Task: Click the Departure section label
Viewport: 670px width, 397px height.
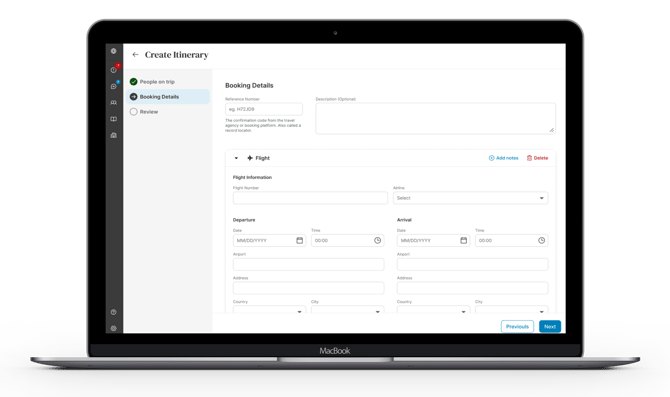Action: [x=244, y=220]
